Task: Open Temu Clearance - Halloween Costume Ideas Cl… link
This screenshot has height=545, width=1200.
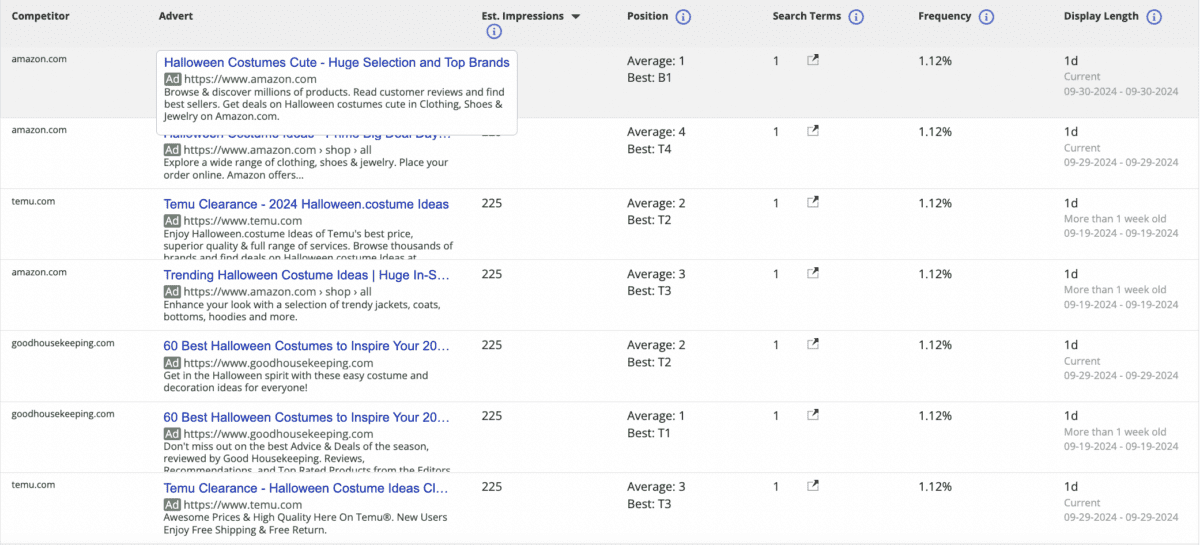Action: click(306, 488)
